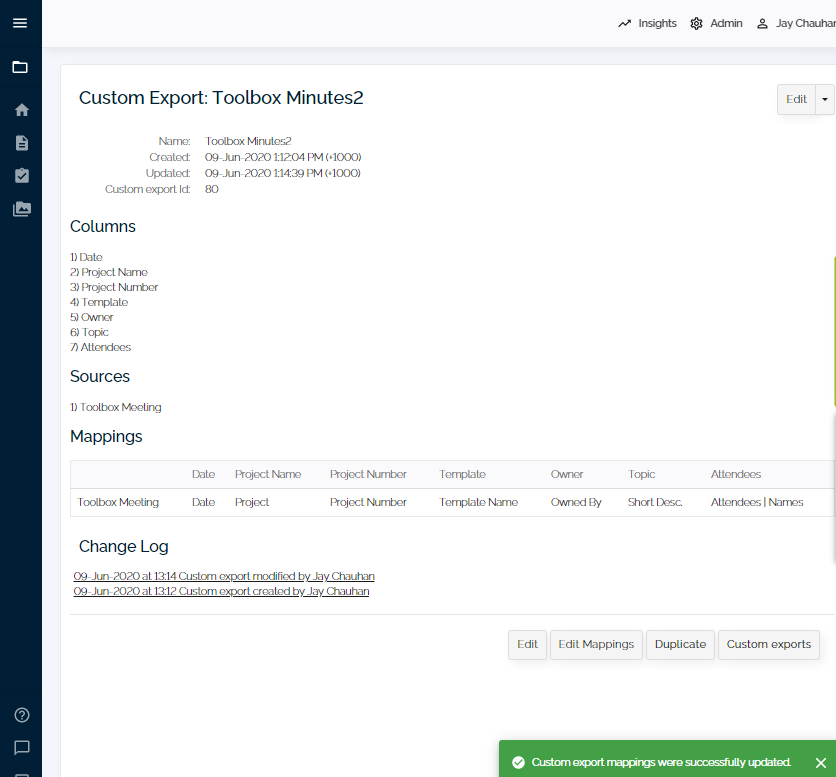
Task: Click the 'Short Desc.' mapping cell
Action: click(655, 502)
